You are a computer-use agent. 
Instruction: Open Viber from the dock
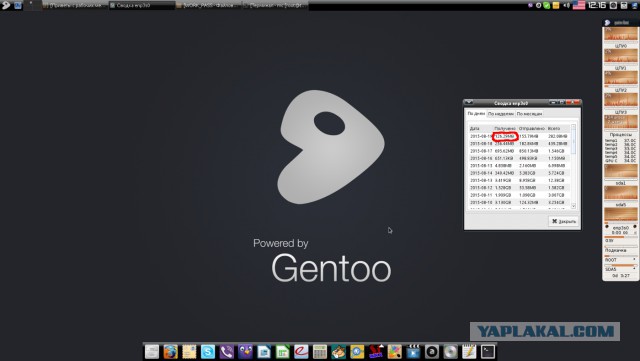click(227, 352)
